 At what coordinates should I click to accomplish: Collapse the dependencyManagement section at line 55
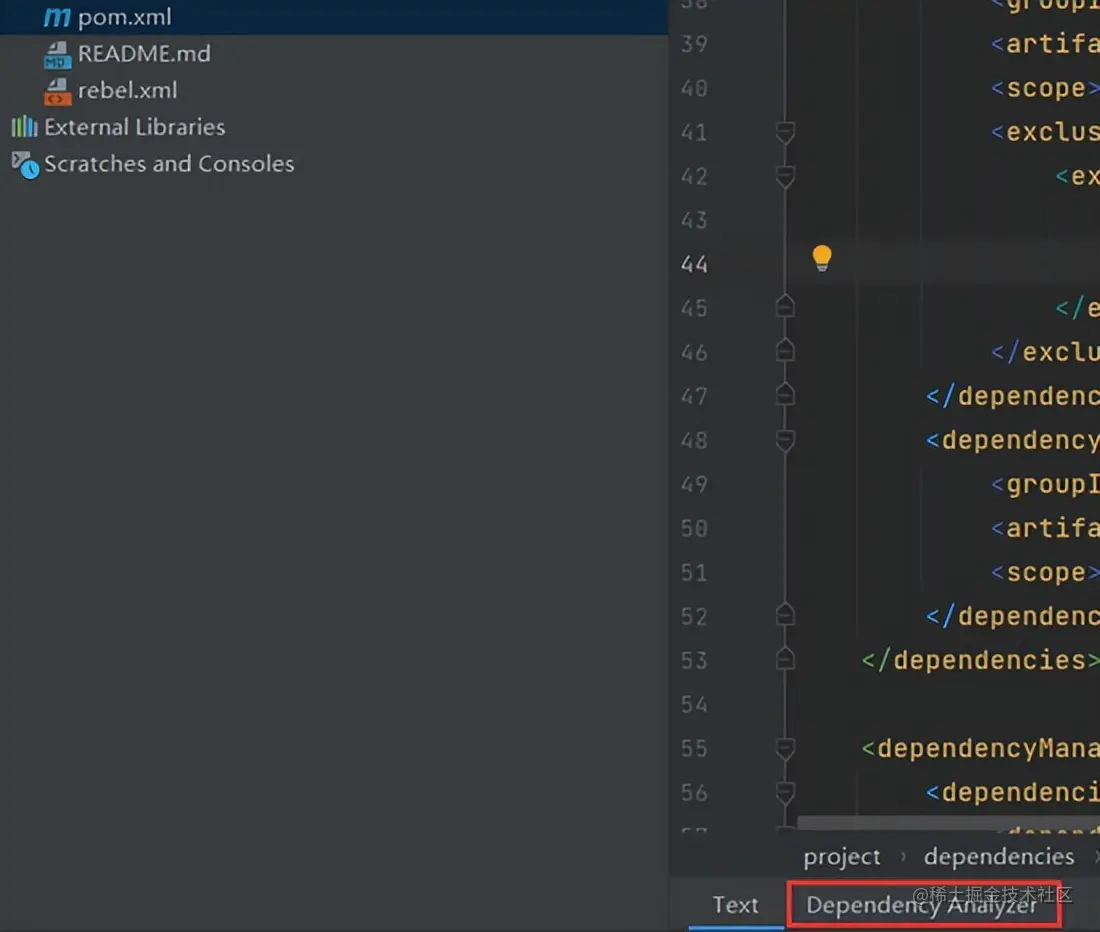[785, 748]
